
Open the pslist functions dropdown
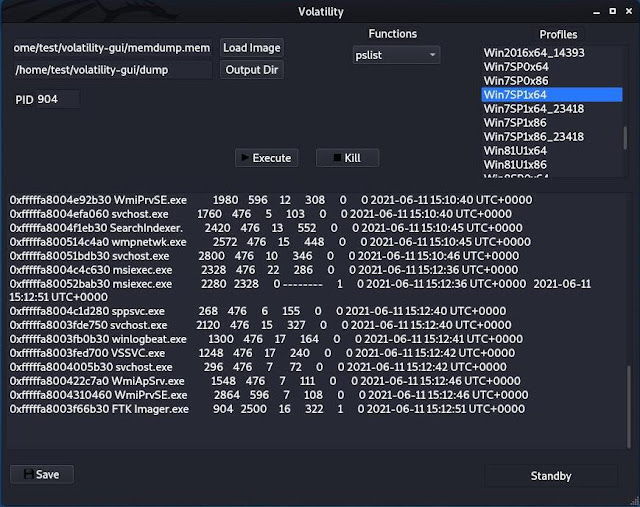tap(396, 55)
